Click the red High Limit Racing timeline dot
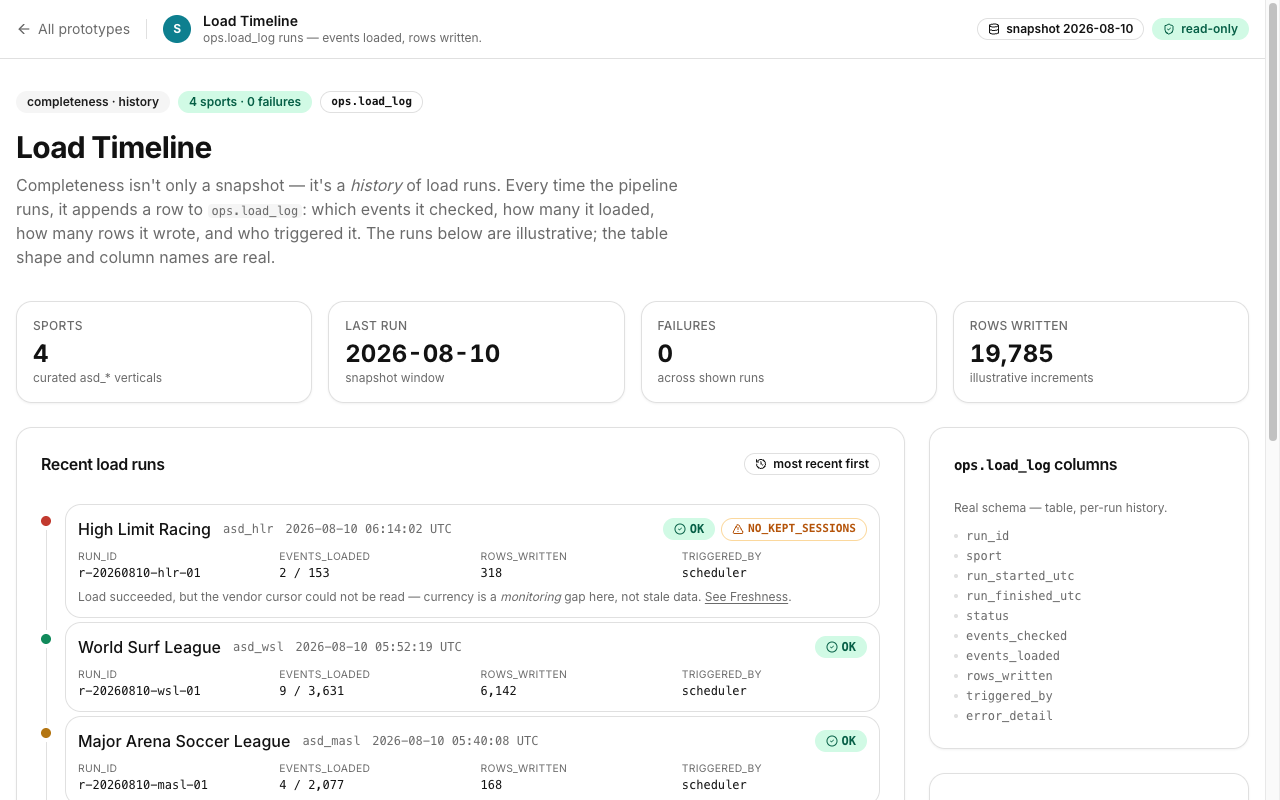 pos(46,521)
